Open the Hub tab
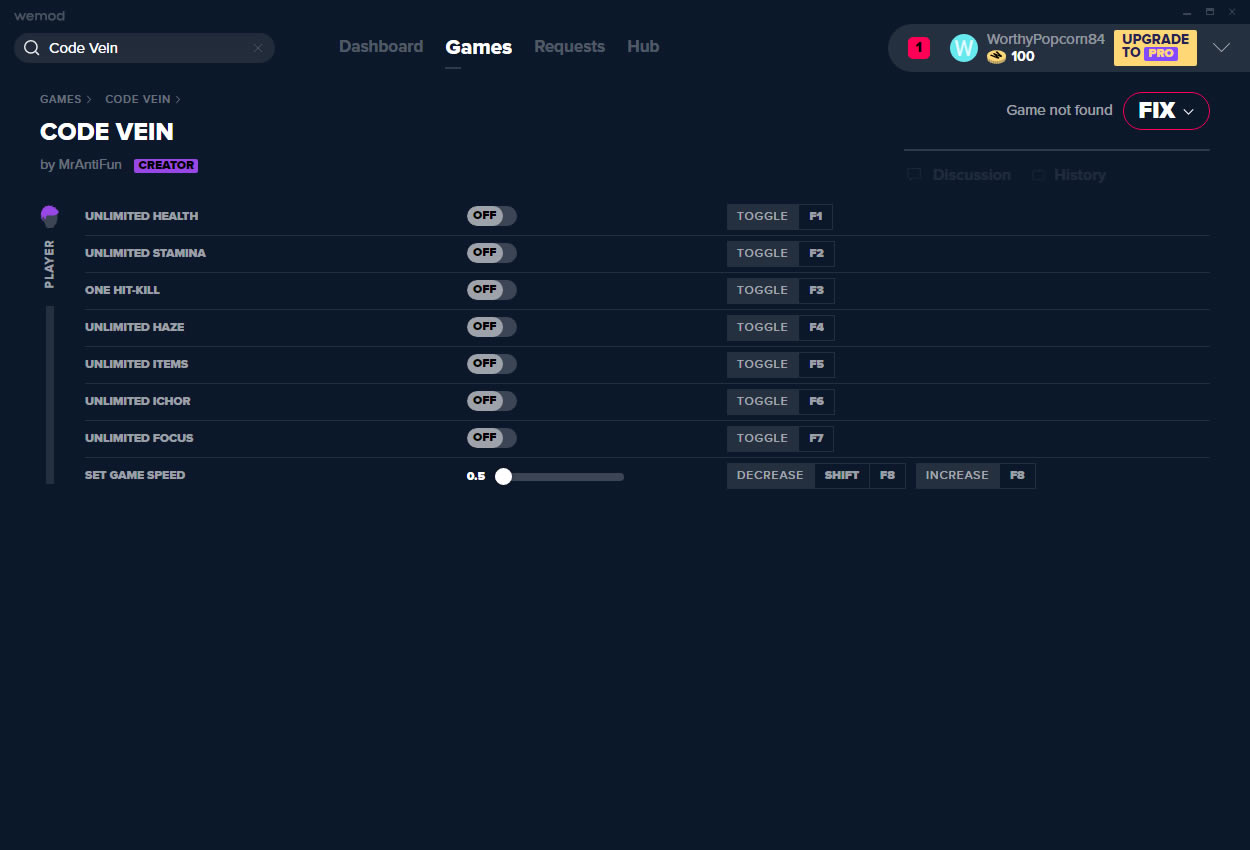The width and height of the screenshot is (1250, 850). (642, 47)
